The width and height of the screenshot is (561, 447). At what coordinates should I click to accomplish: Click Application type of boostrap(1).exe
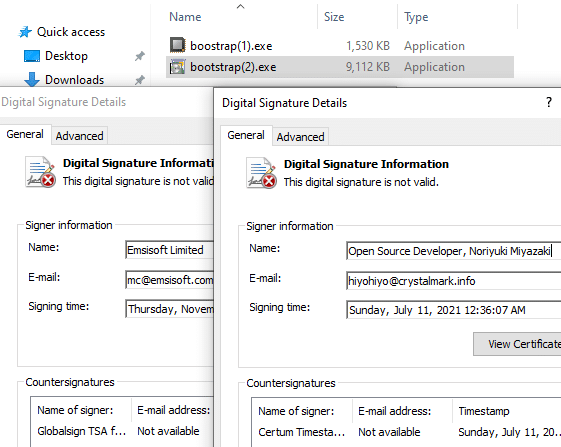coord(434,46)
